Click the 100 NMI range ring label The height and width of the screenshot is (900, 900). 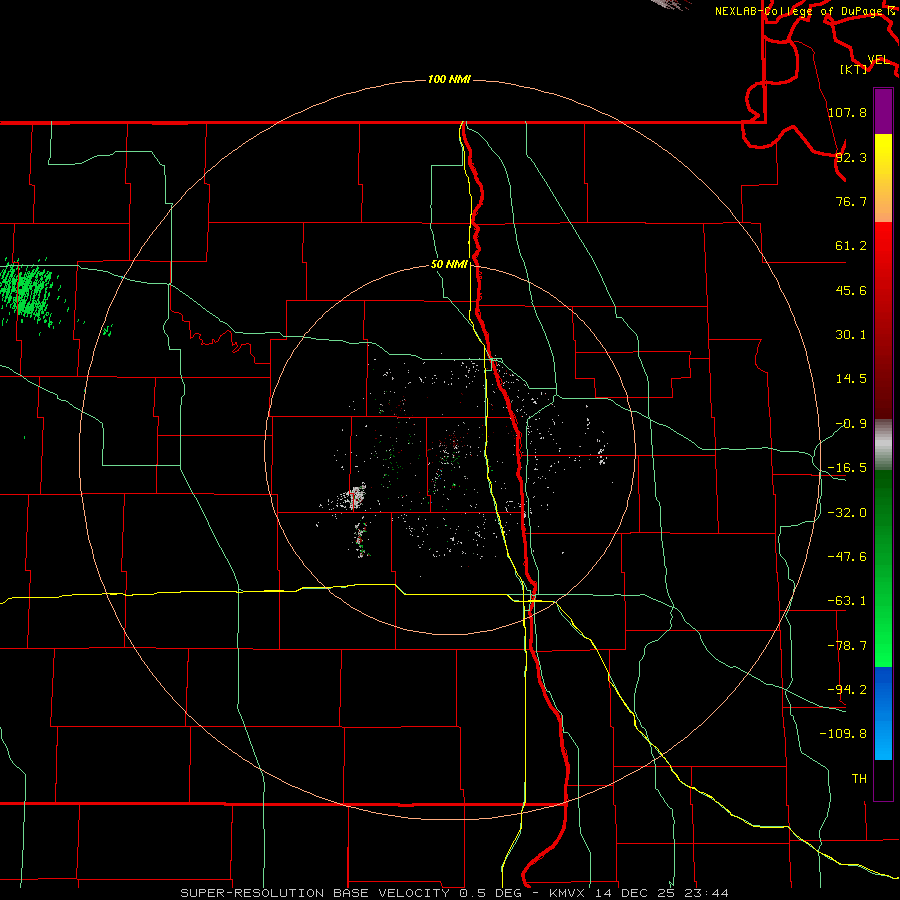click(449, 79)
